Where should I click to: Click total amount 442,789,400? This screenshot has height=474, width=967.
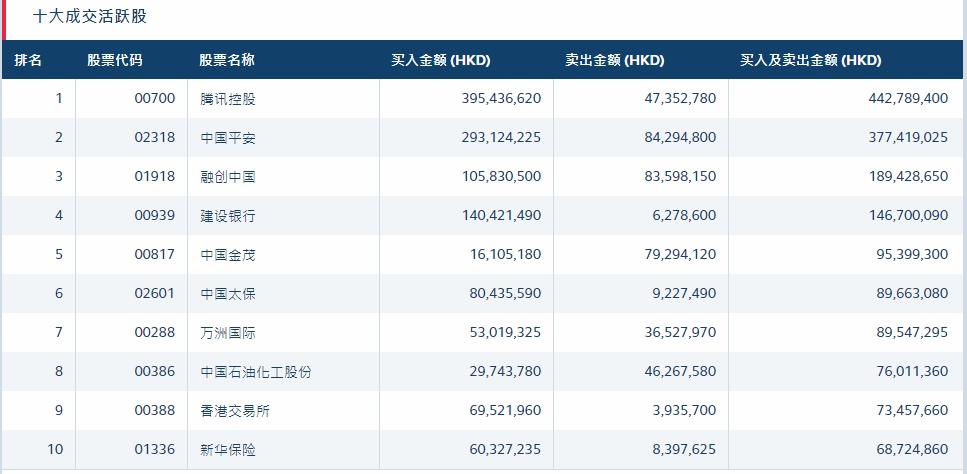[x=908, y=98]
